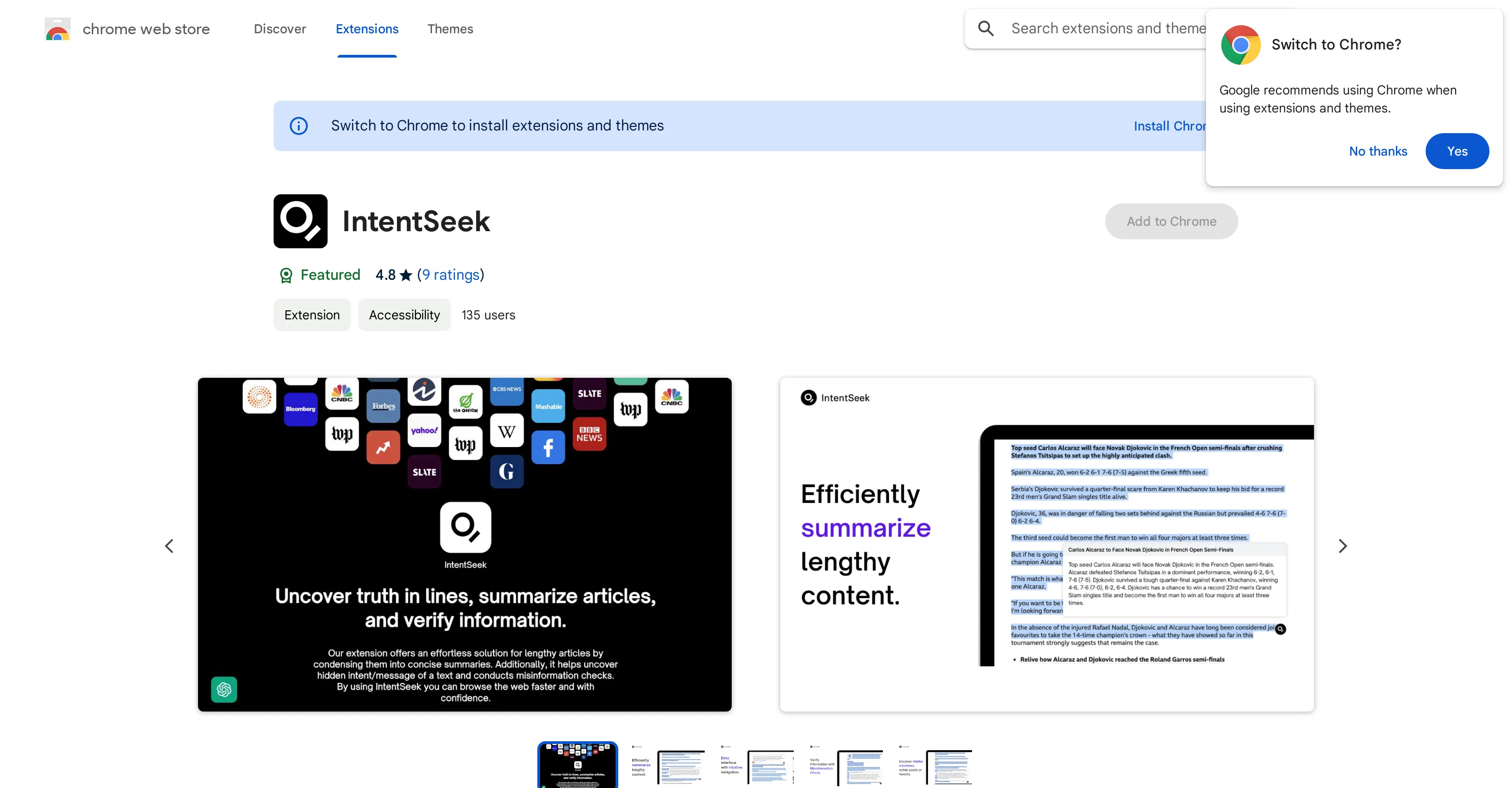Click the info icon in the blue banner

(298, 125)
